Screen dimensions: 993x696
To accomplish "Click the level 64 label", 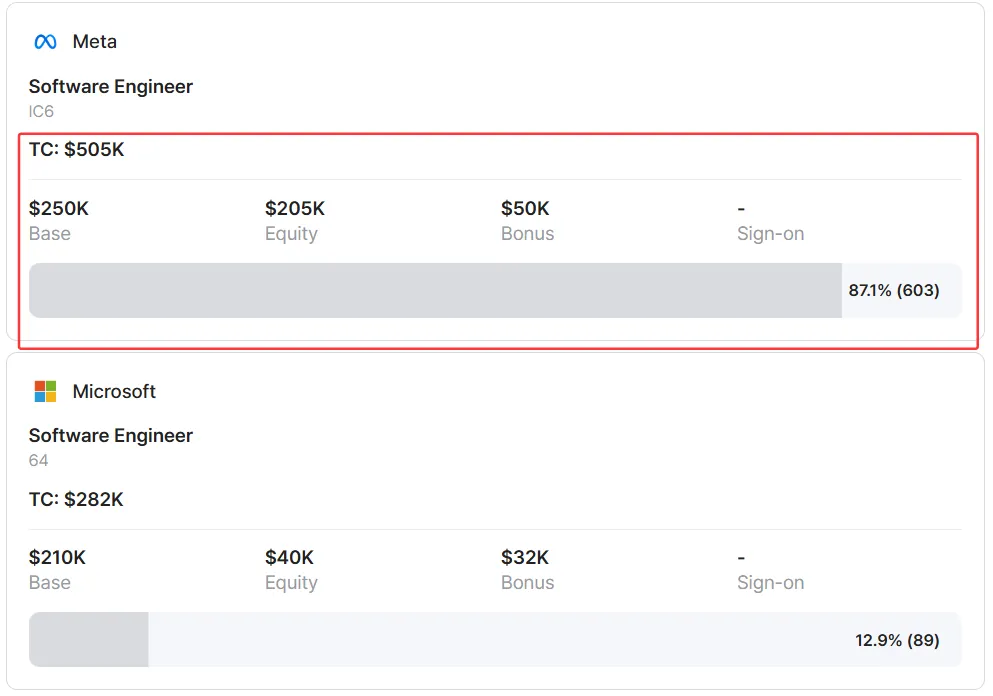I will click(39, 460).
